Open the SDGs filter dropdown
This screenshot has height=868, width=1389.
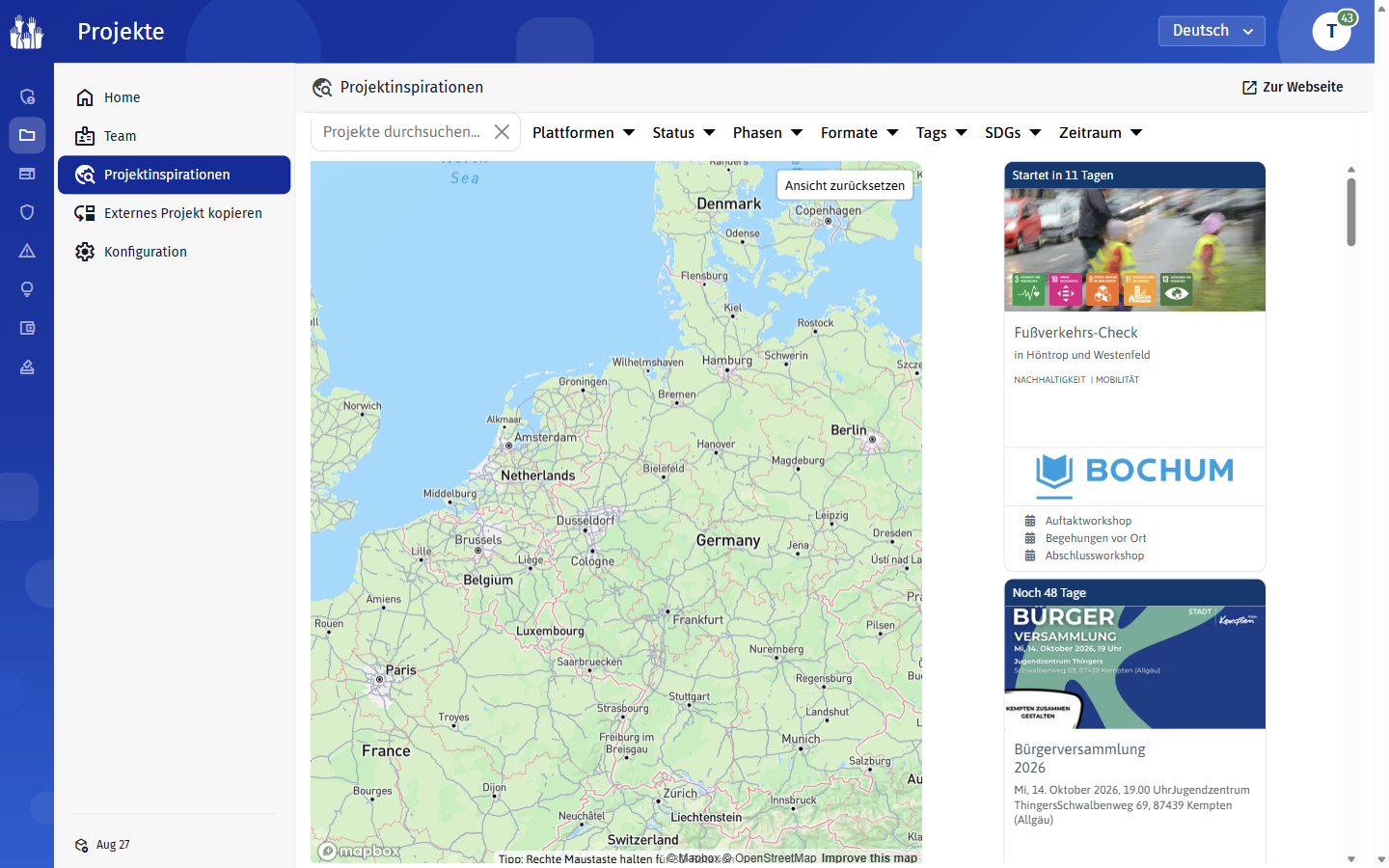pos(1013,133)
